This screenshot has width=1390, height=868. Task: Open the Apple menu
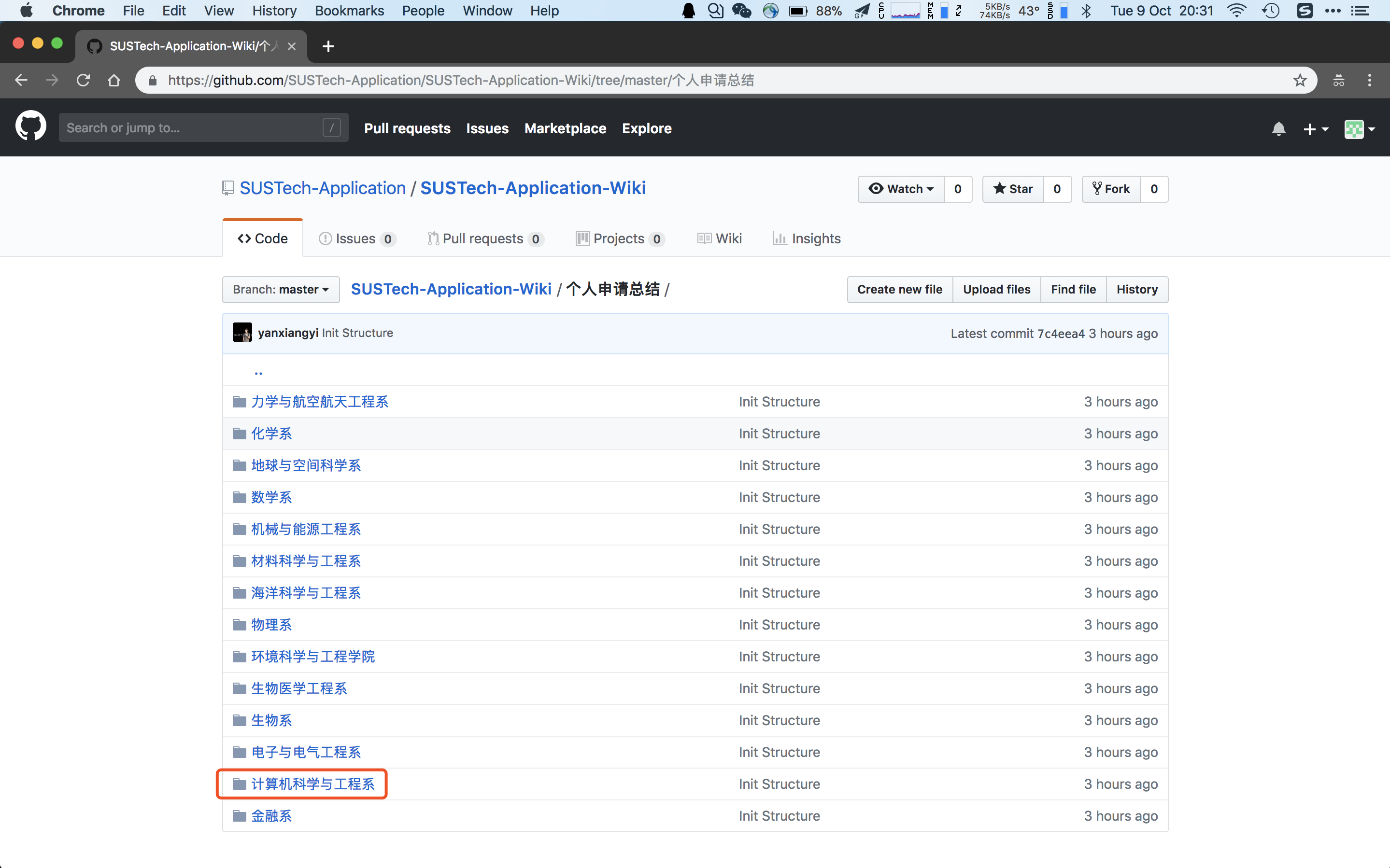(27, 11)
